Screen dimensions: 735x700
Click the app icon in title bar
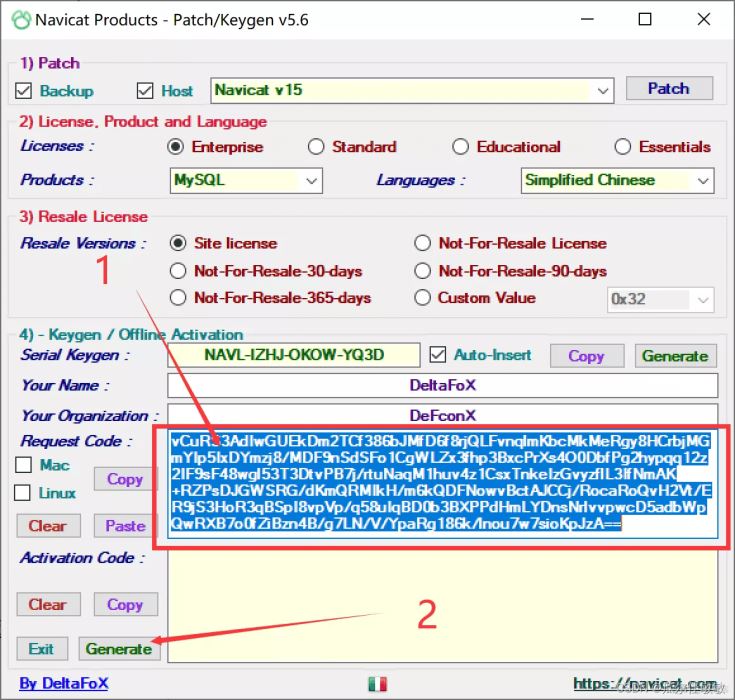point(18,19)
